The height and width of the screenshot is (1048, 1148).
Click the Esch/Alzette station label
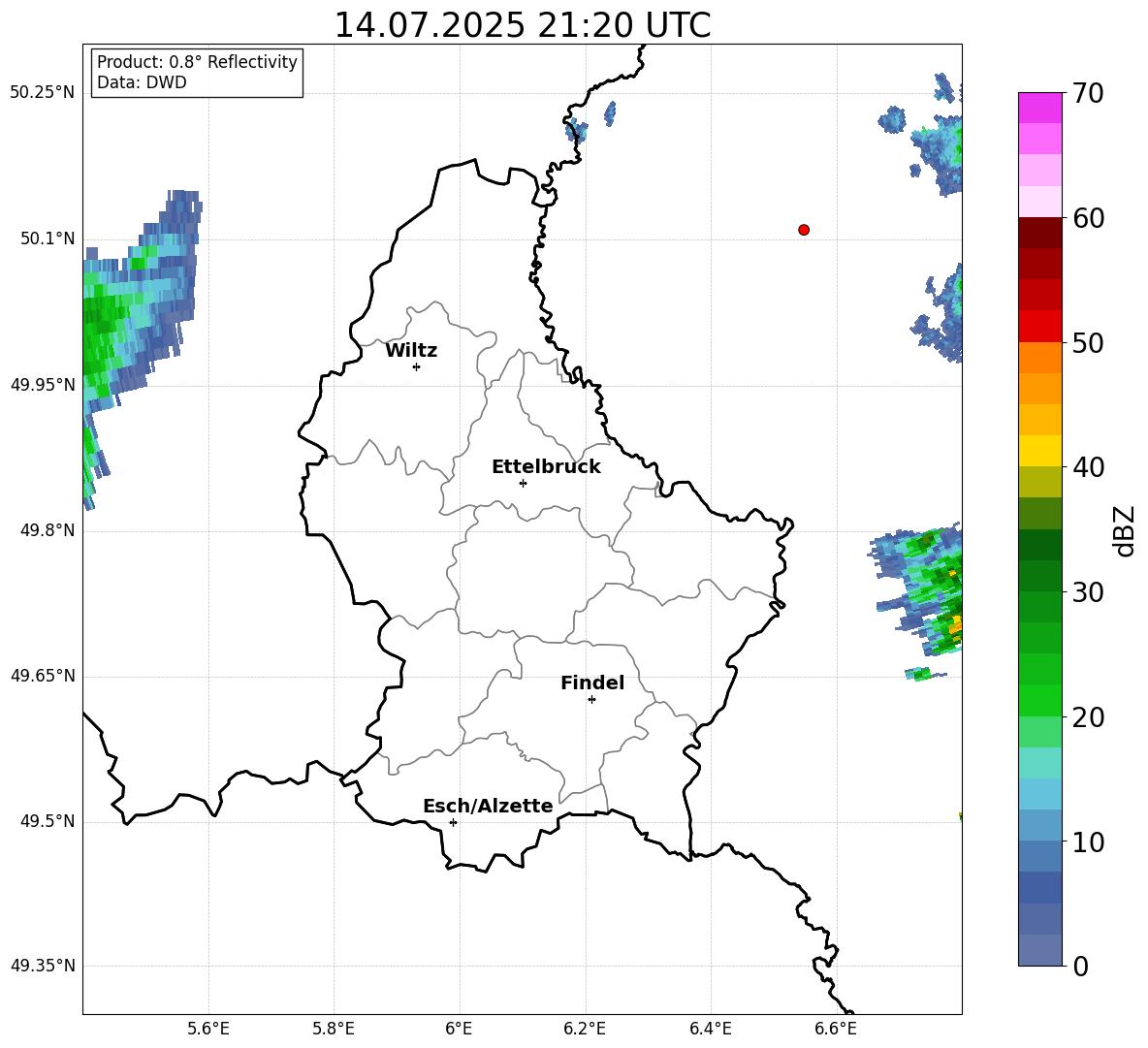pos(488,807)
